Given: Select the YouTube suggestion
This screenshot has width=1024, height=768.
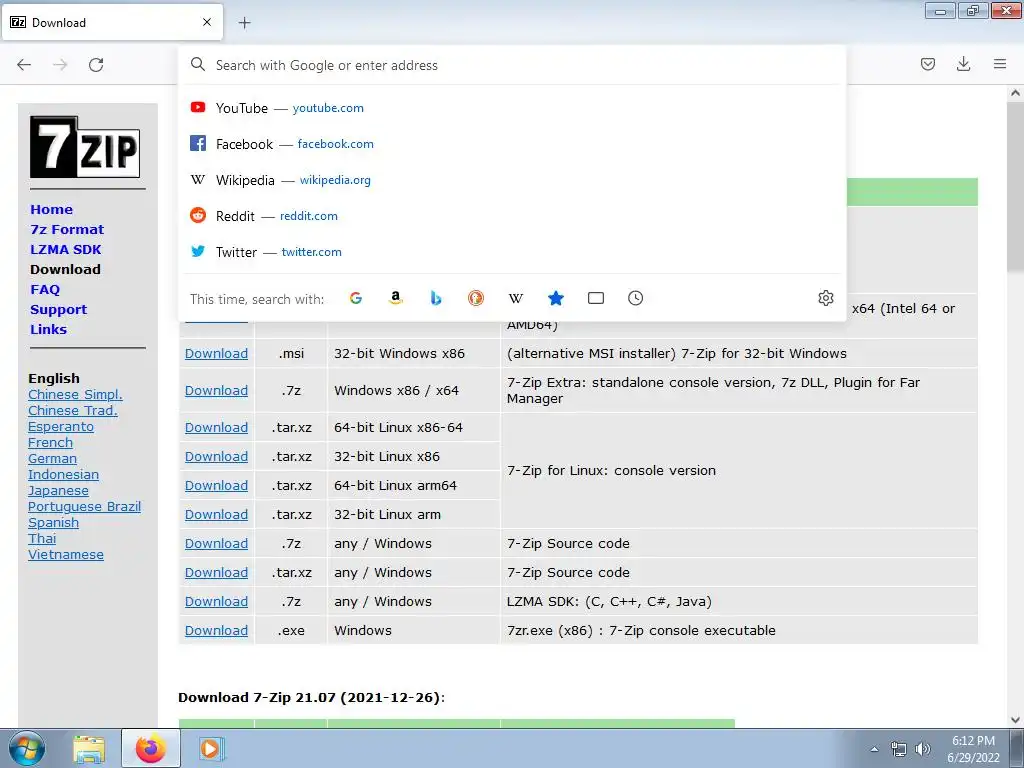Looking at the screenshot, I should click(x=512, y=108).
